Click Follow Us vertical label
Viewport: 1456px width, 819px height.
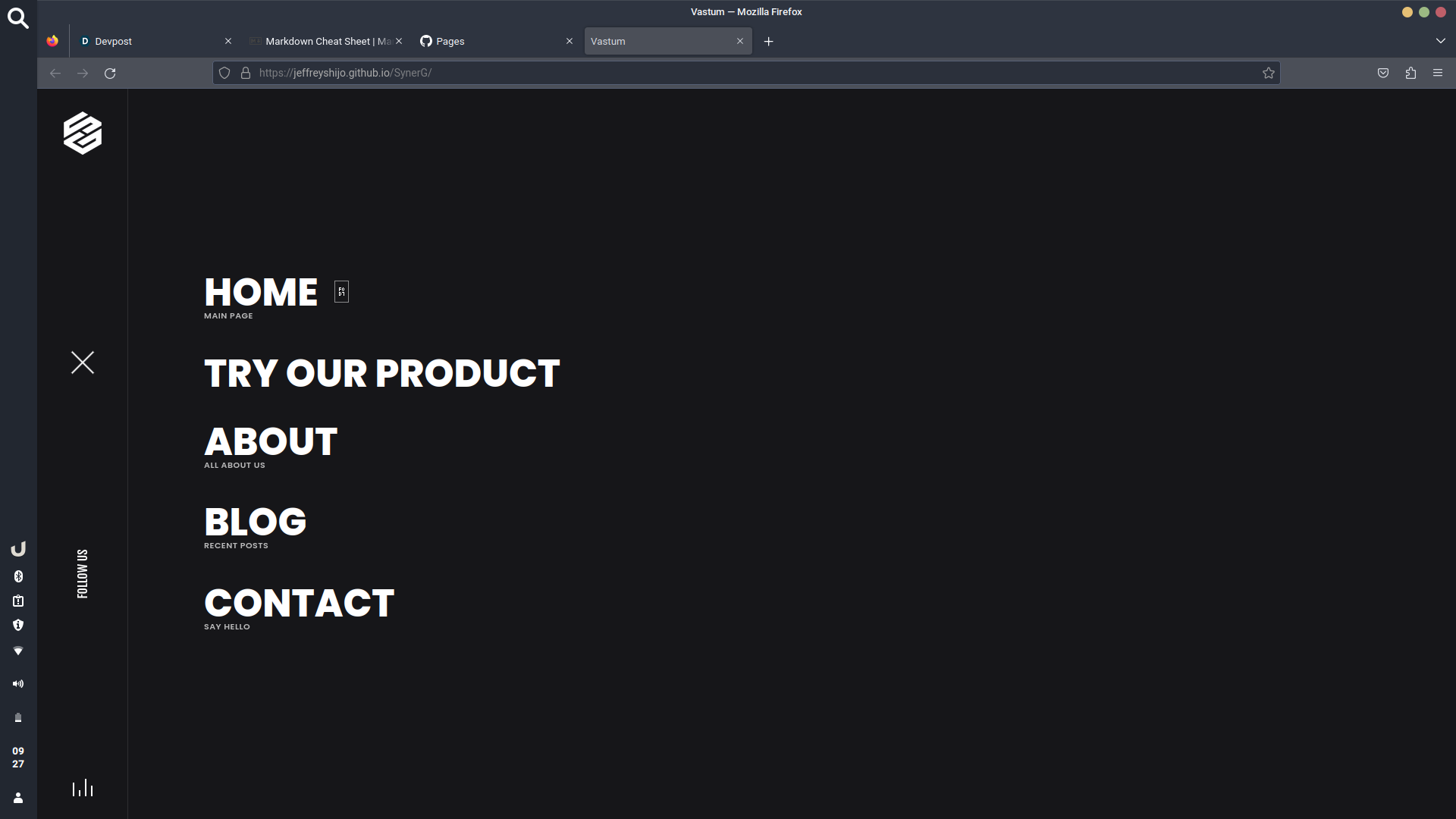point(83,573)
